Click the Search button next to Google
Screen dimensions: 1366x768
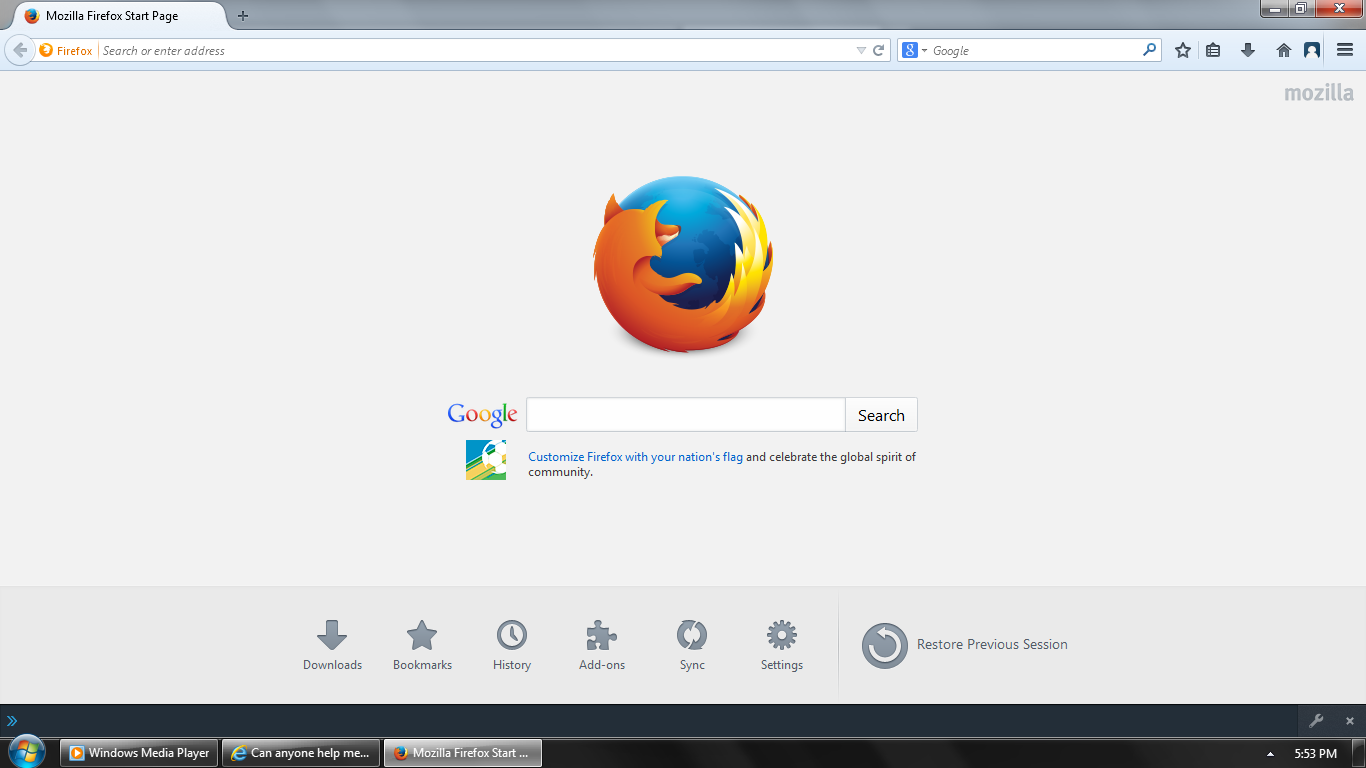pos(881,415)
